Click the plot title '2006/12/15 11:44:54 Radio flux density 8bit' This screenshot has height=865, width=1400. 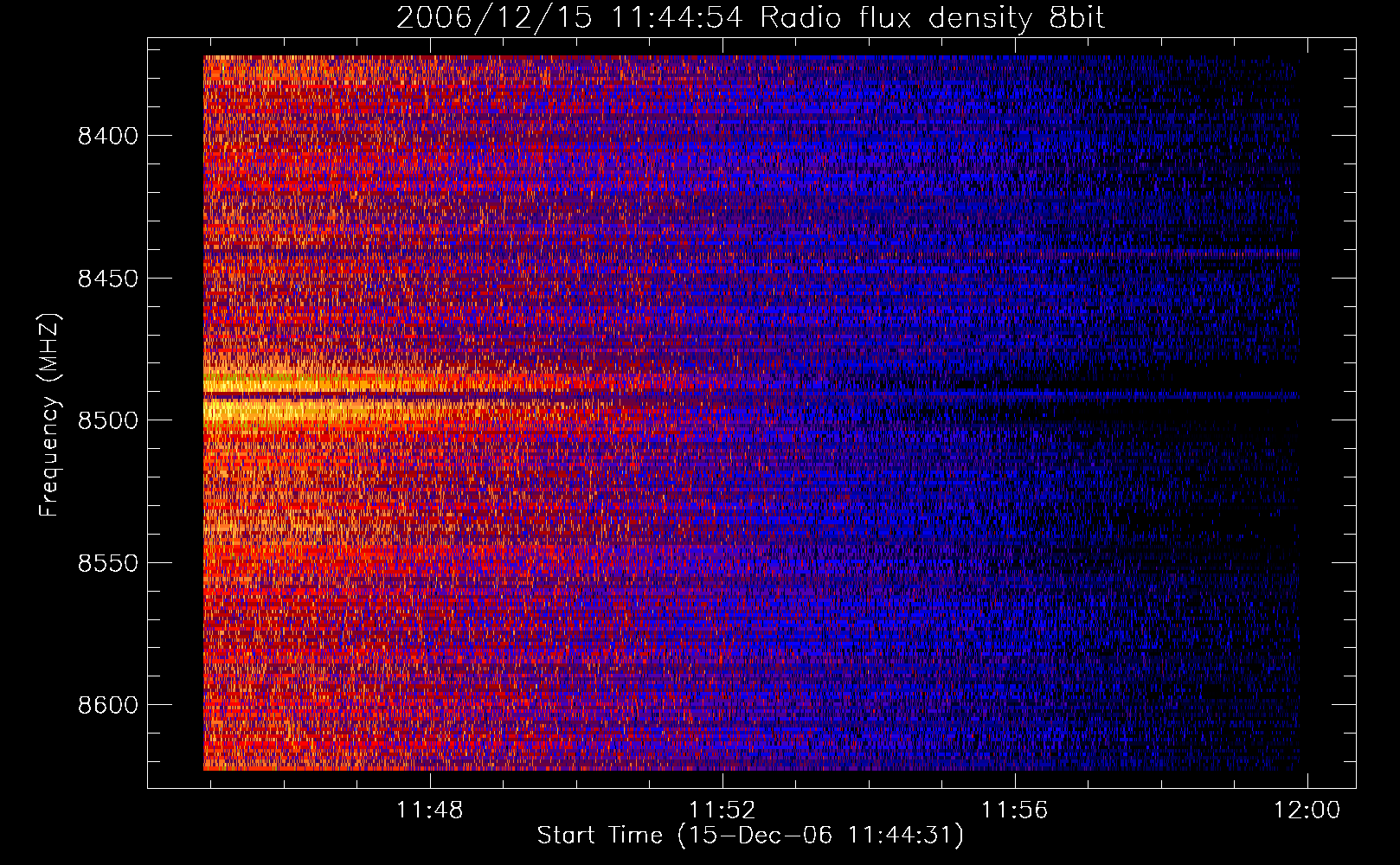pos(750,17)
